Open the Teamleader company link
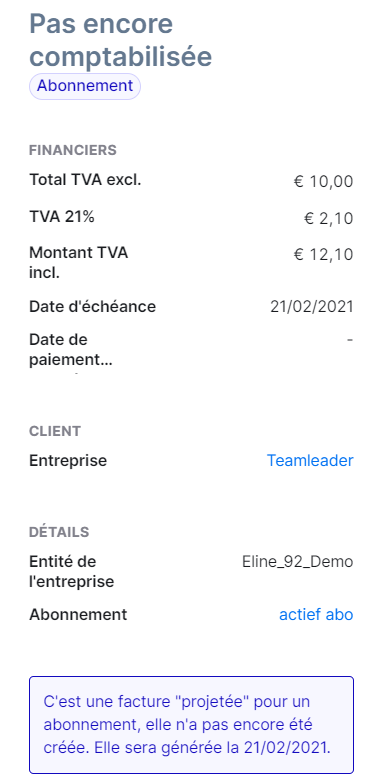Screen dimensions: 373x776 [310, 460]
